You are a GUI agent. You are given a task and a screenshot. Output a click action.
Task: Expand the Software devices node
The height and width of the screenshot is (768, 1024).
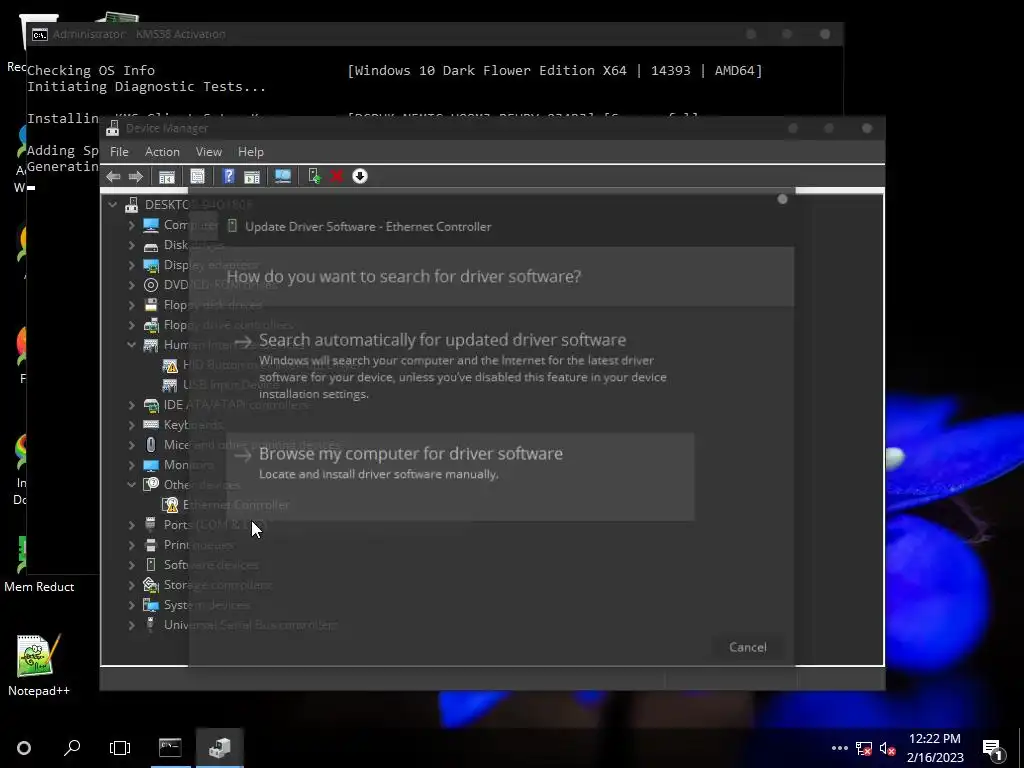[x=131, y=564]
